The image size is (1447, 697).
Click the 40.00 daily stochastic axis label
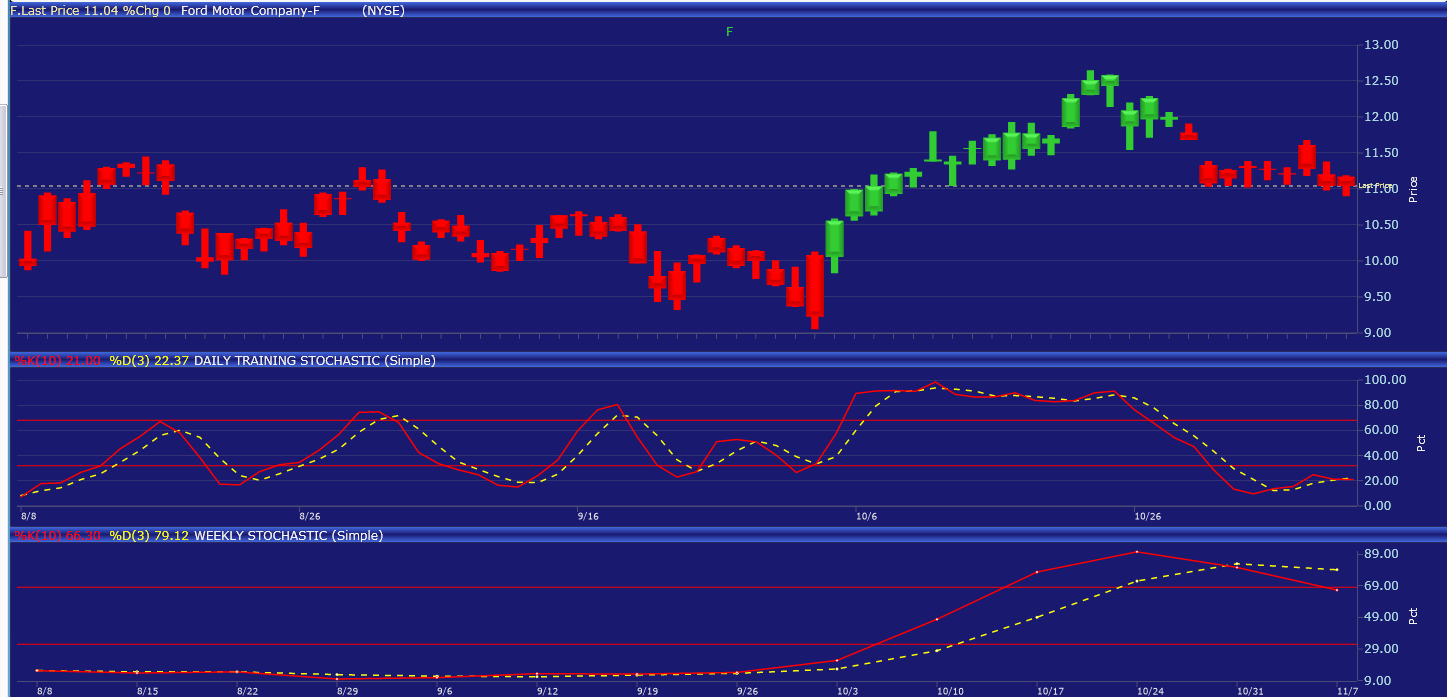pyautogui.click(x=1380, y=456)
